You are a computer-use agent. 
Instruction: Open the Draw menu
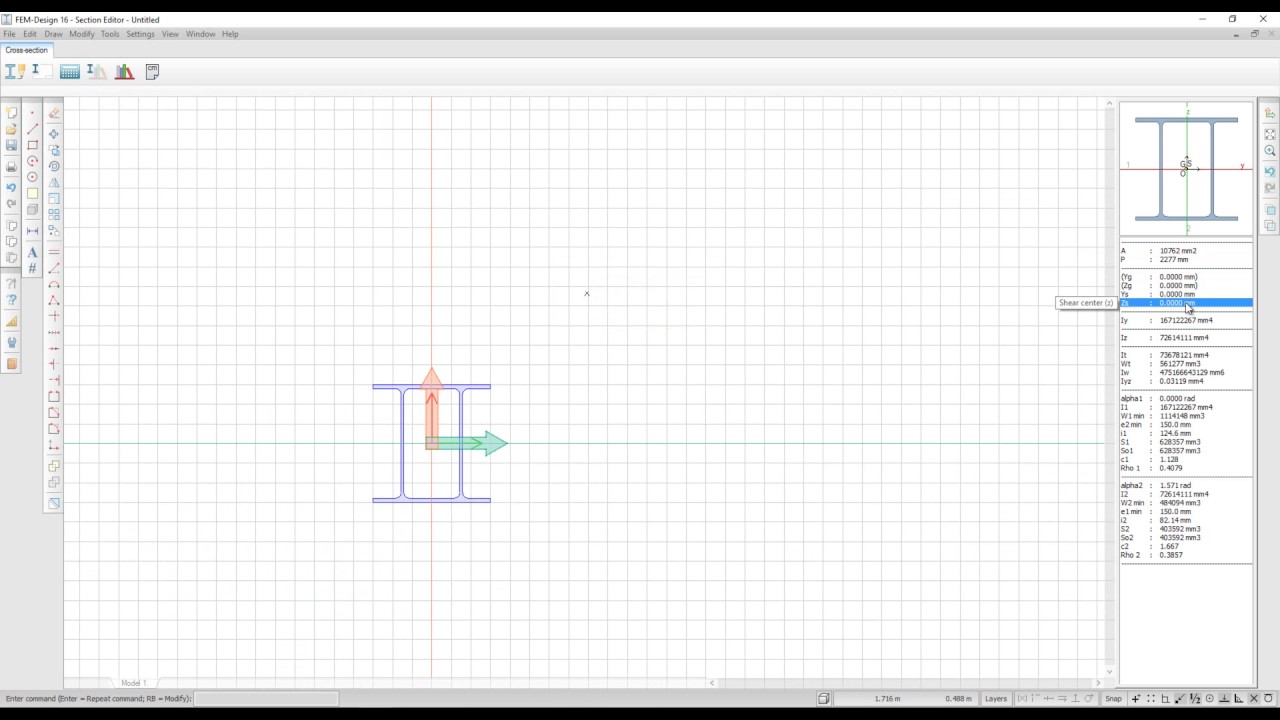coord(53,34)
